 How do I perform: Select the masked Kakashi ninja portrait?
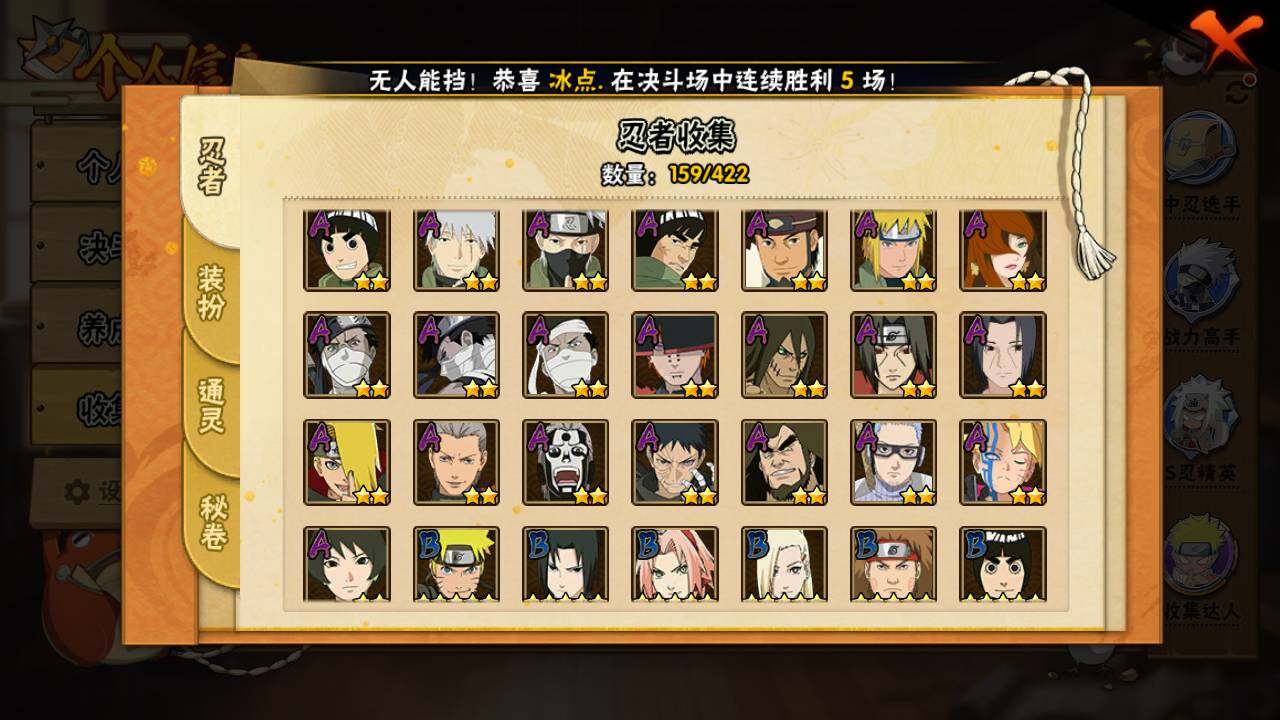click(x=565, y=250)
